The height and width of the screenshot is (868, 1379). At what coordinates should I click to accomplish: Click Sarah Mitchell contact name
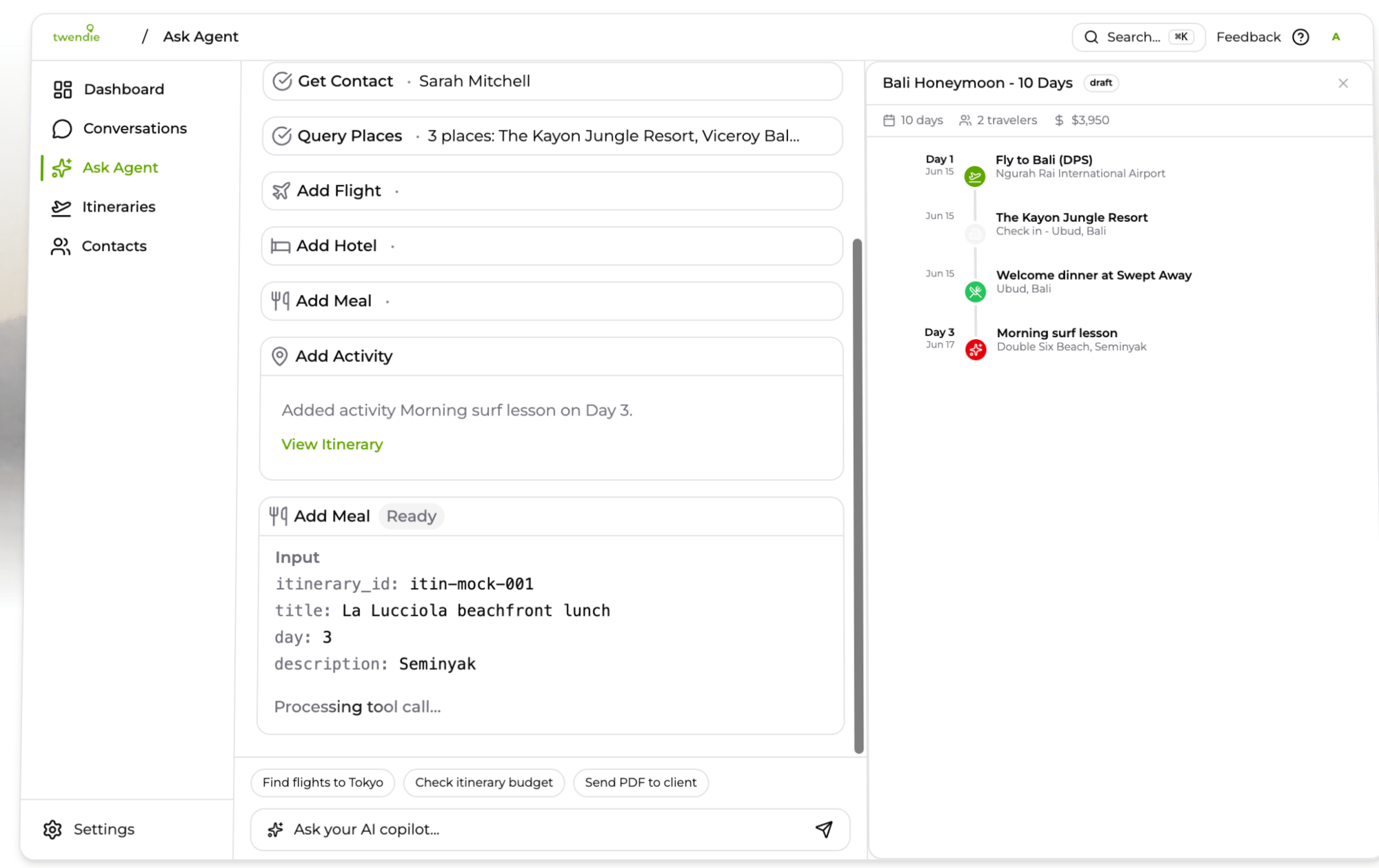(x=474, y=81)
